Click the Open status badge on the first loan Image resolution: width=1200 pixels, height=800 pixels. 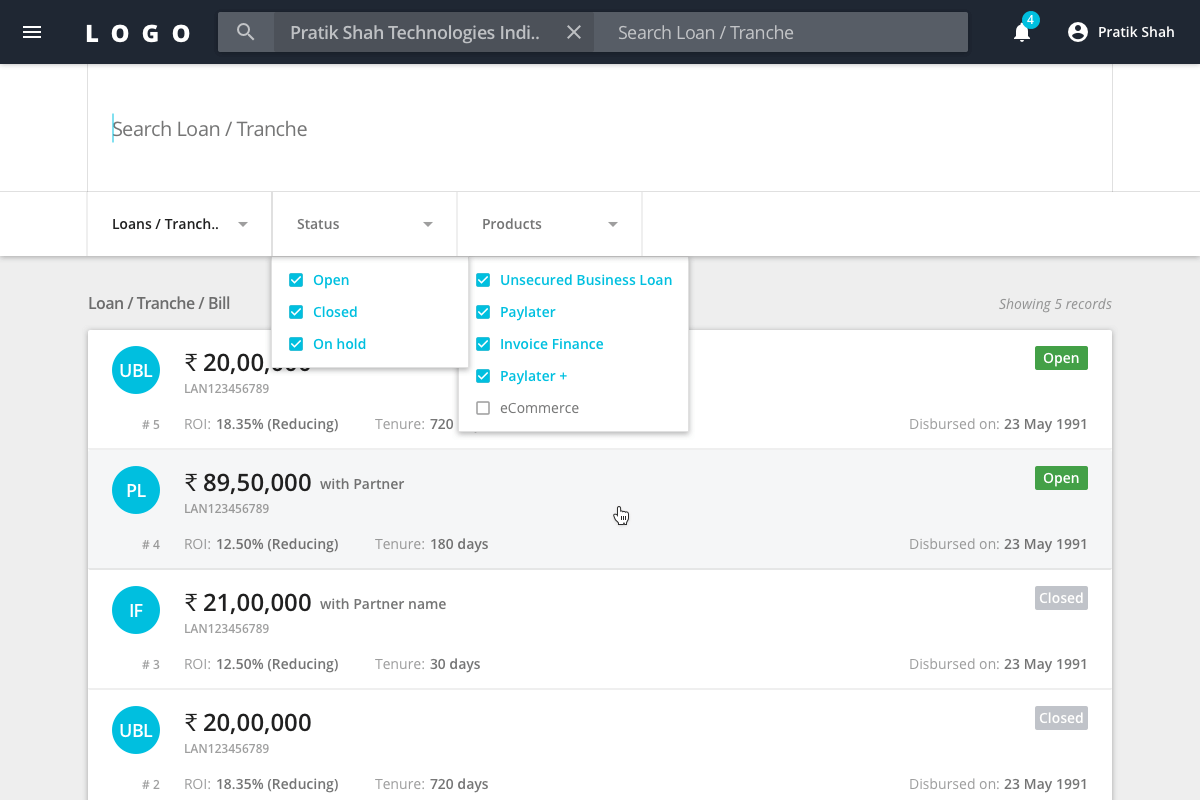coord(1060,357)
